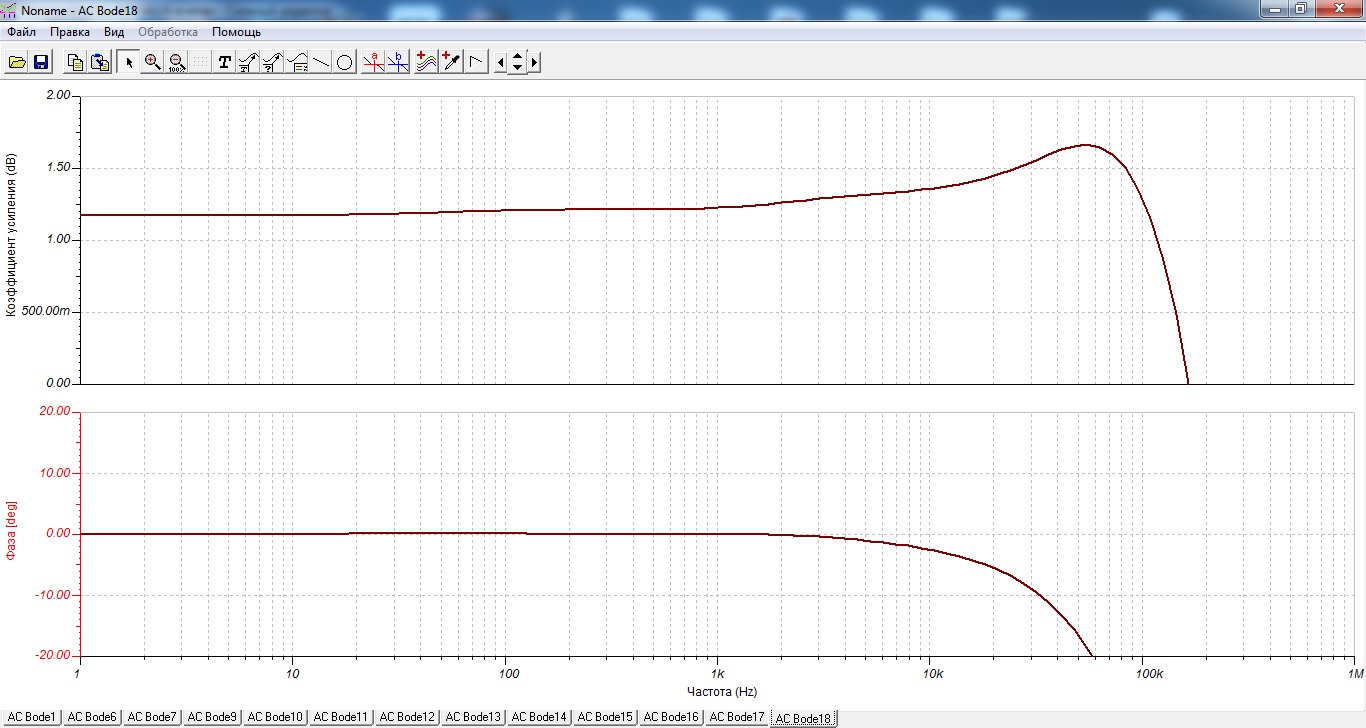Paste from clipboard toolbar icon
The width and height of the screenshot is (1366, 728).
coord(99,62)
